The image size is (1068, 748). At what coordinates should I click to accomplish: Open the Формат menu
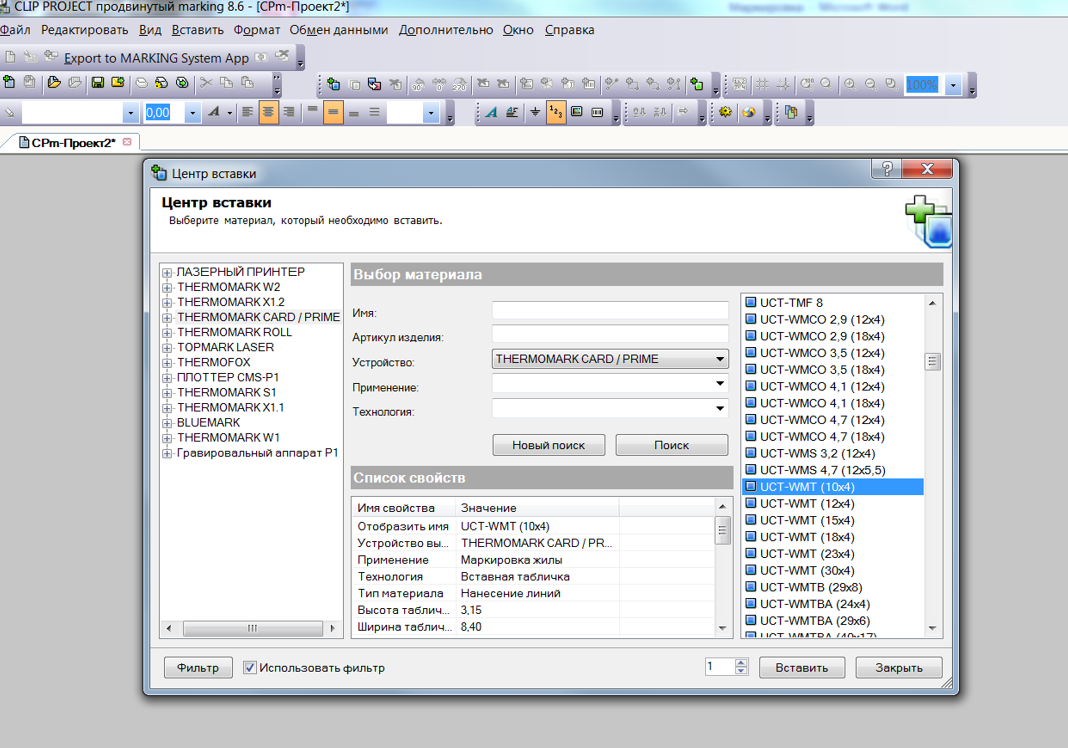click(x=257, y=30)
